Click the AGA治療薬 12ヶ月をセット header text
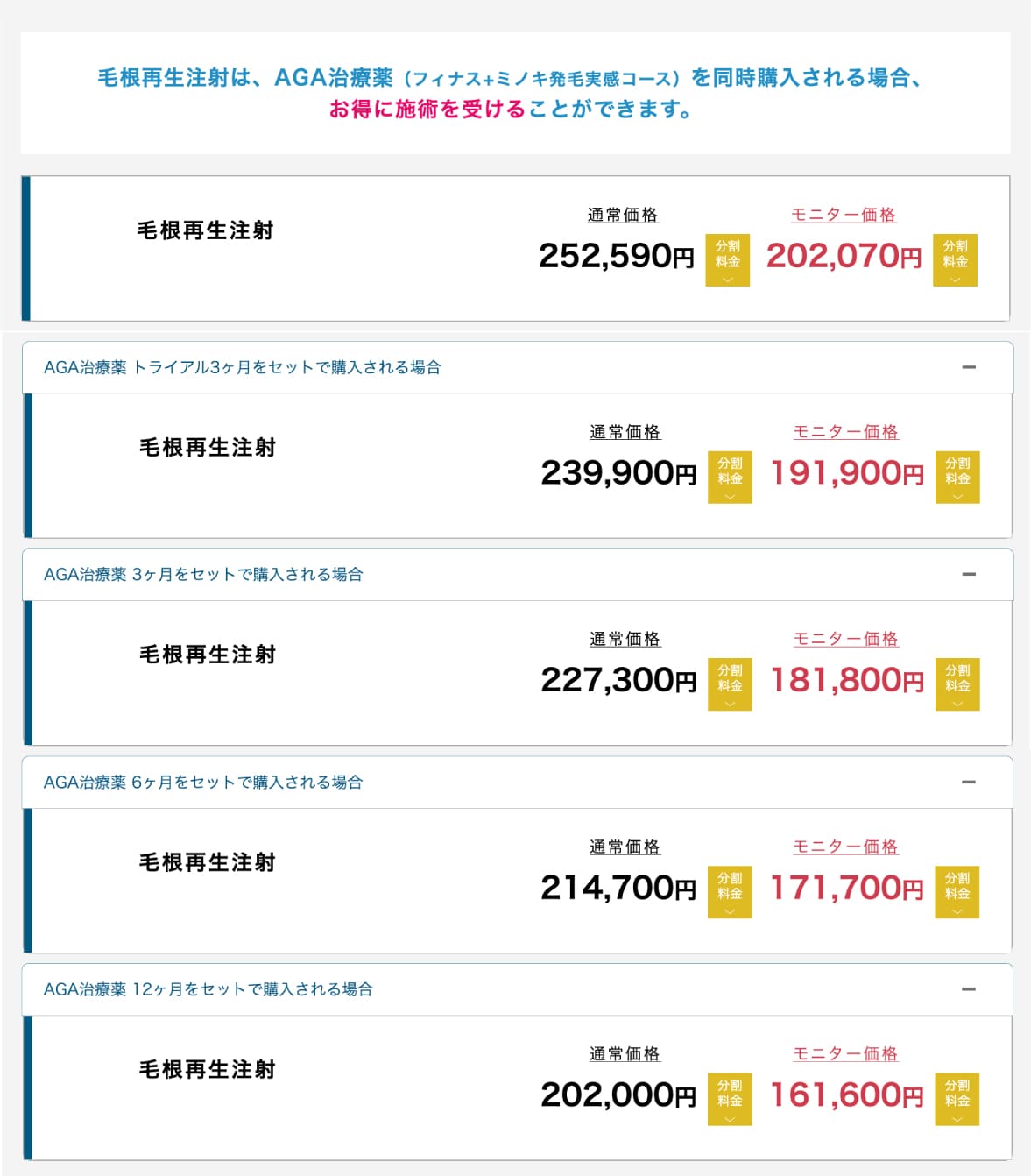 click(x=208, y=988)
